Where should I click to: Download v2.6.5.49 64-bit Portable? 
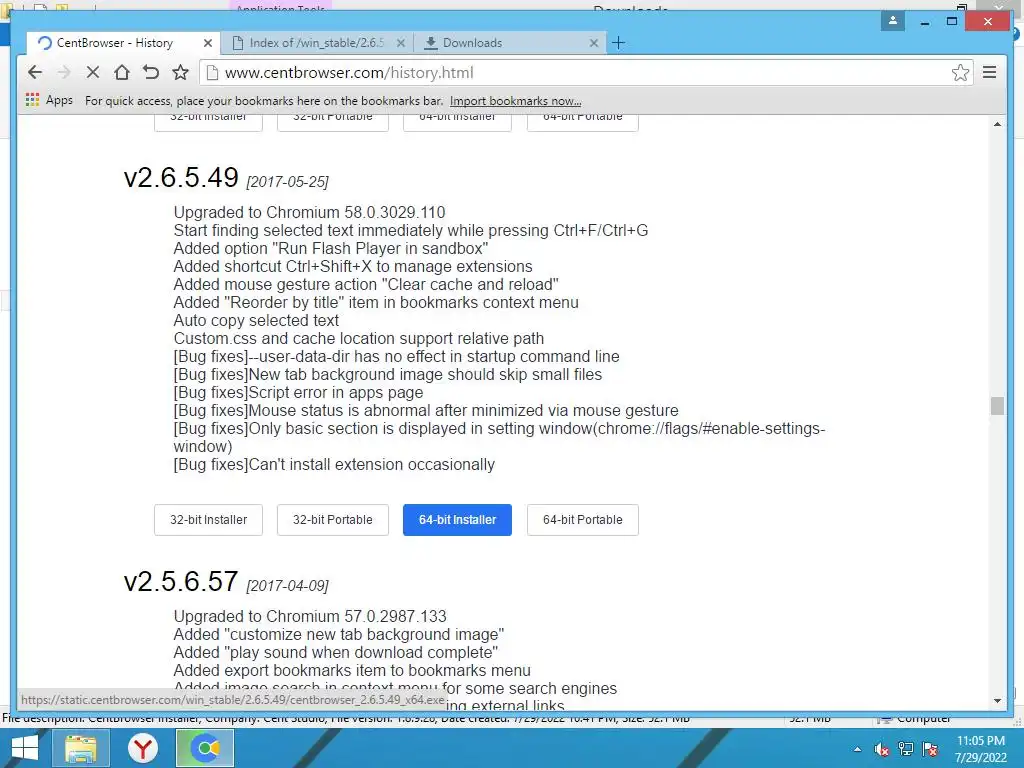[x=583, y=520]
